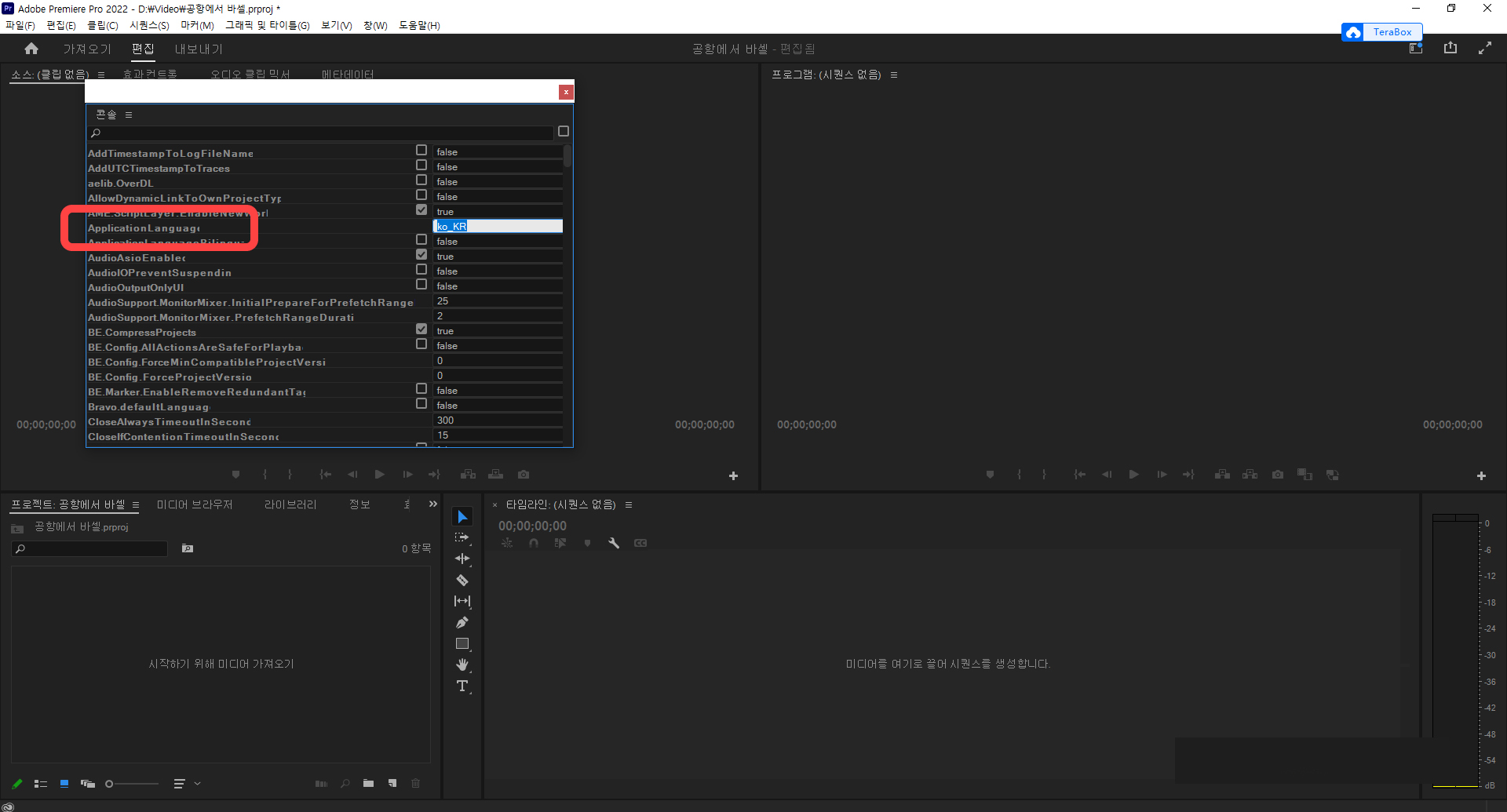
Task: Close the console dialog with red X
Action: (566, 92)
